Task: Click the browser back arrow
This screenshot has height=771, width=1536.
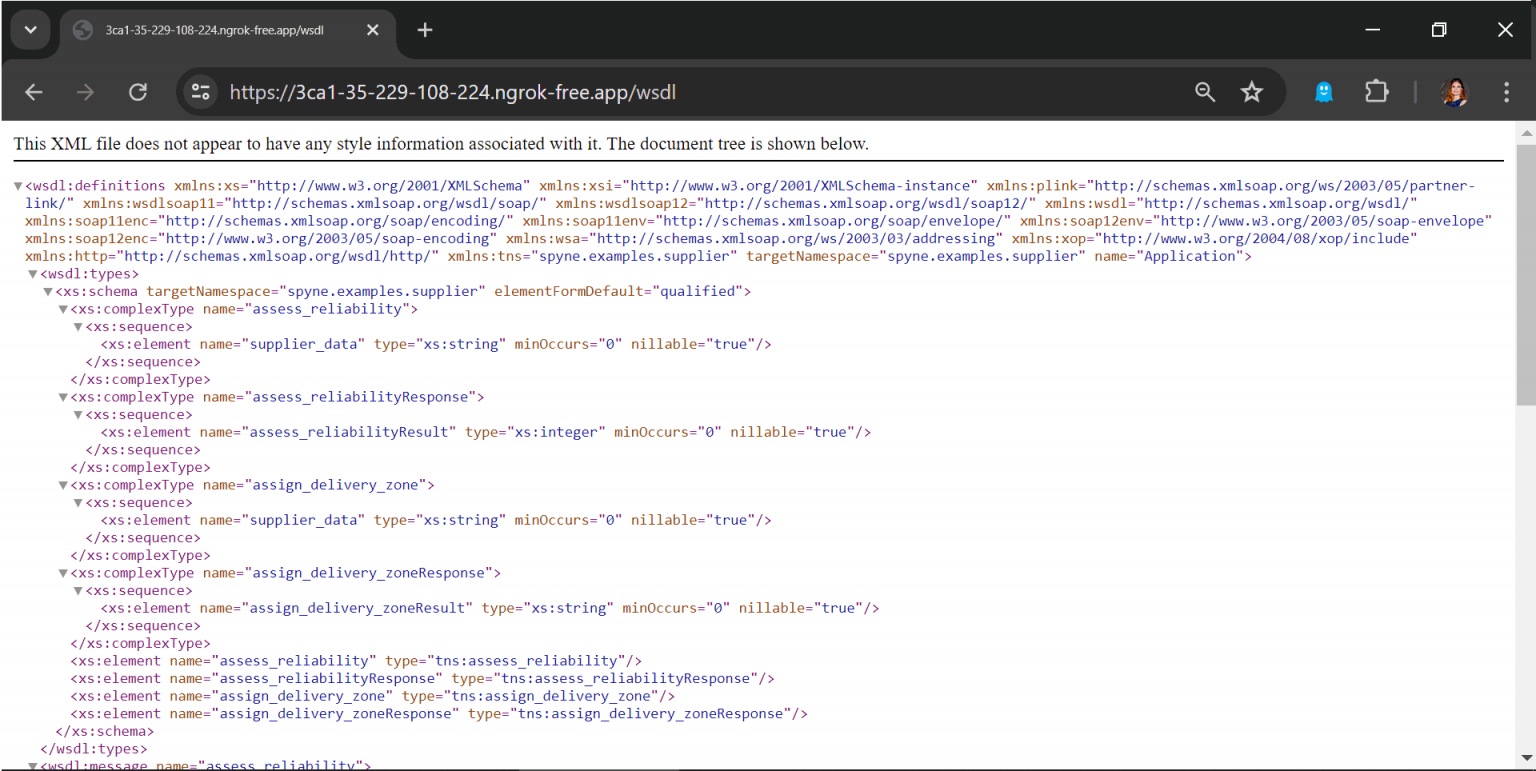Action: (34, 92)
